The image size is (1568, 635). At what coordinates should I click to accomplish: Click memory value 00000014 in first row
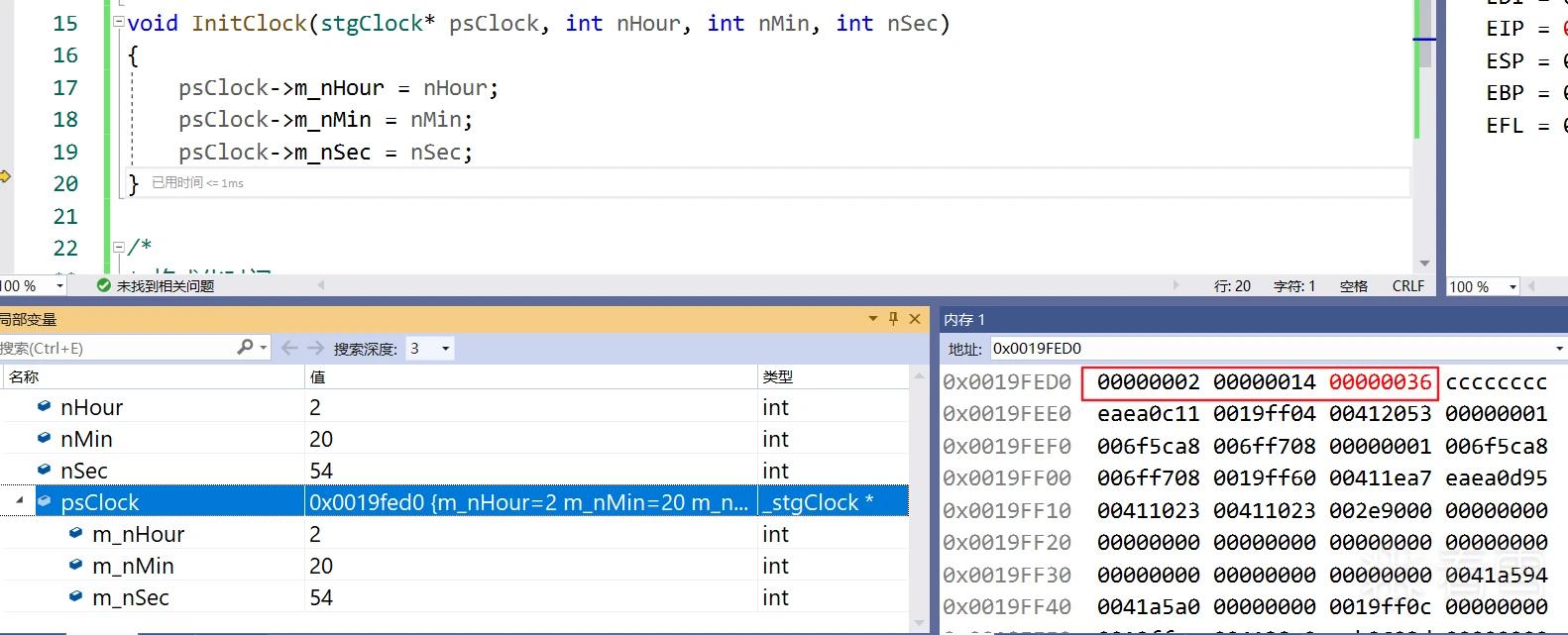click(1264, 381)
